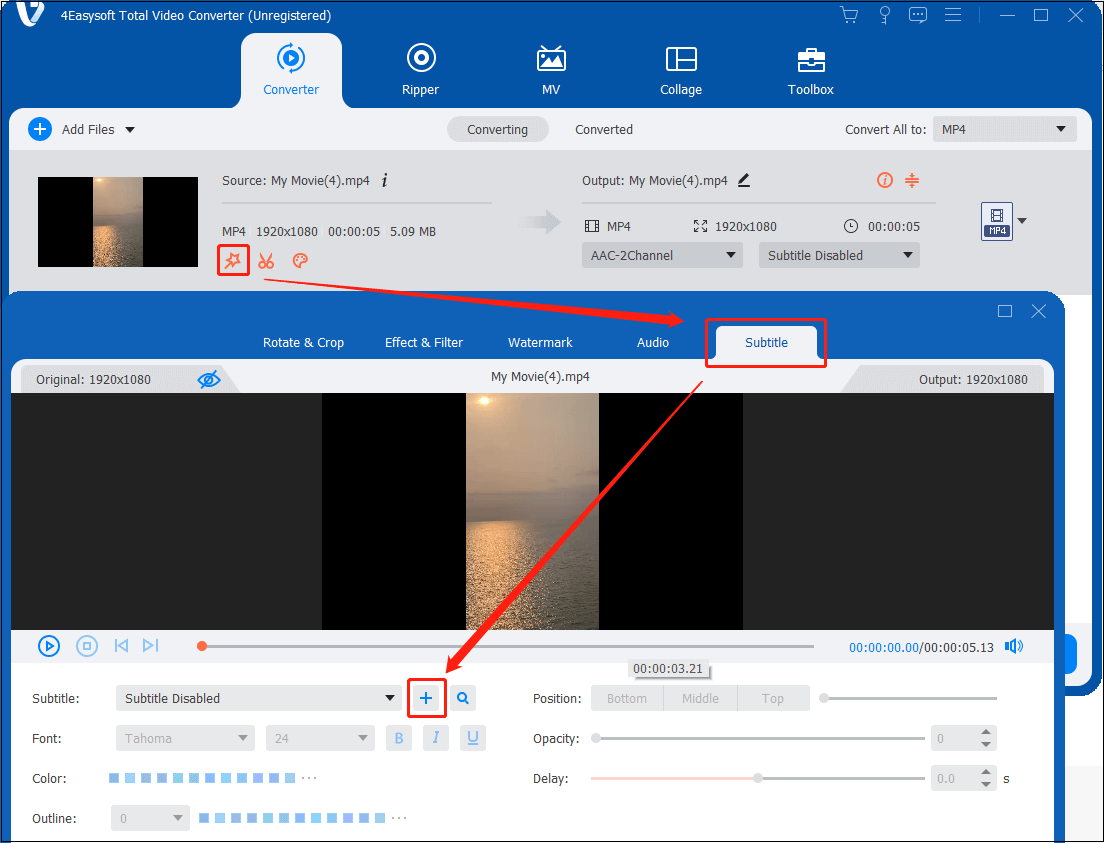
Task: Click the Position slider handle
Action: coord(824,698)
